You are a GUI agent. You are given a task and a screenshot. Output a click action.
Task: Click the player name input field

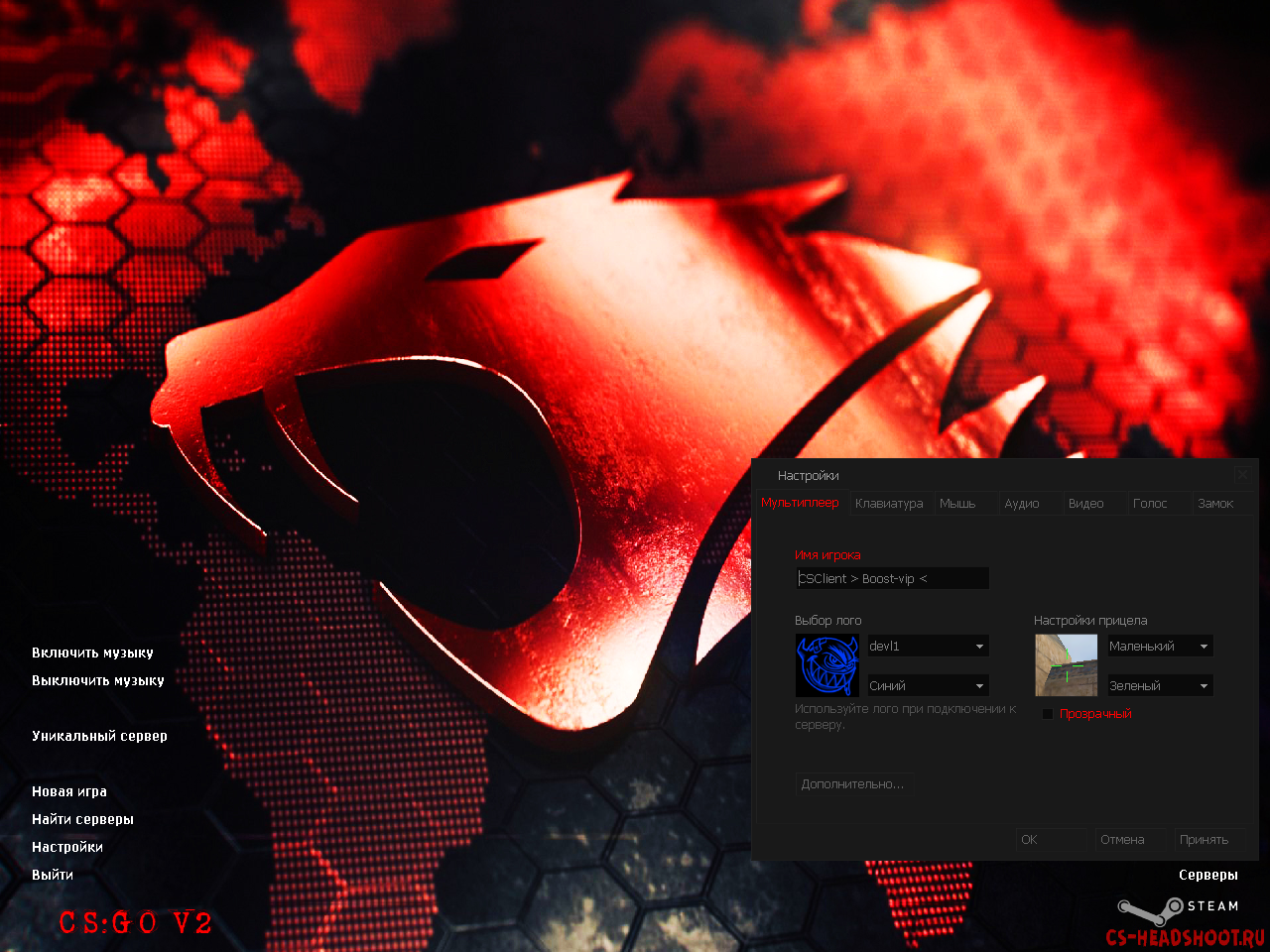(892, 578)
